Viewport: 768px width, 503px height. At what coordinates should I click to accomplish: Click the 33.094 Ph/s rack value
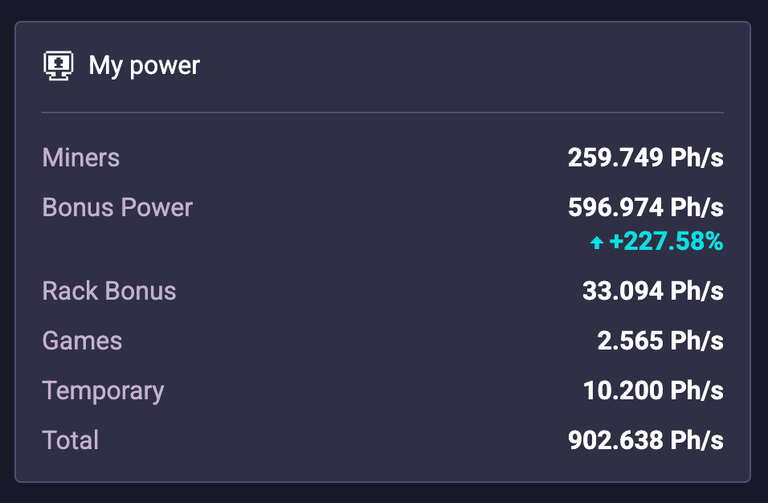point(653,291)
